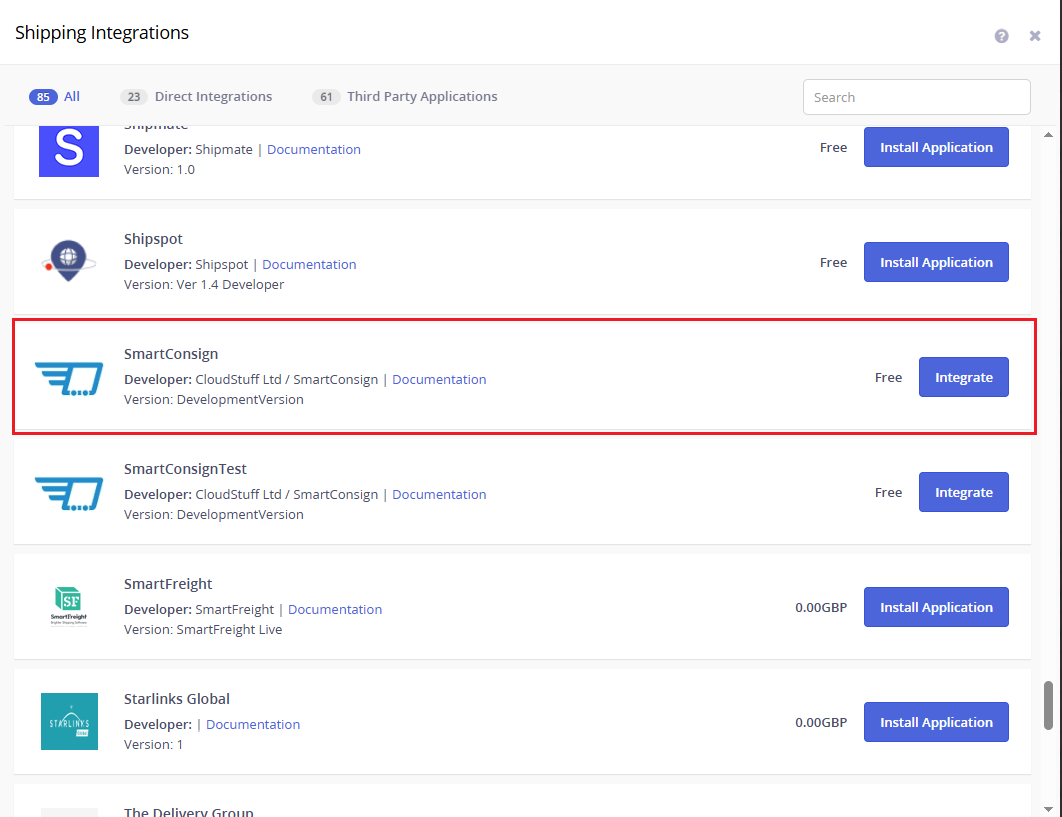Viewport: 1062px width, 817px height.
Task: Select the Starlinks Global title text
Action: click(x=177, y=698)
